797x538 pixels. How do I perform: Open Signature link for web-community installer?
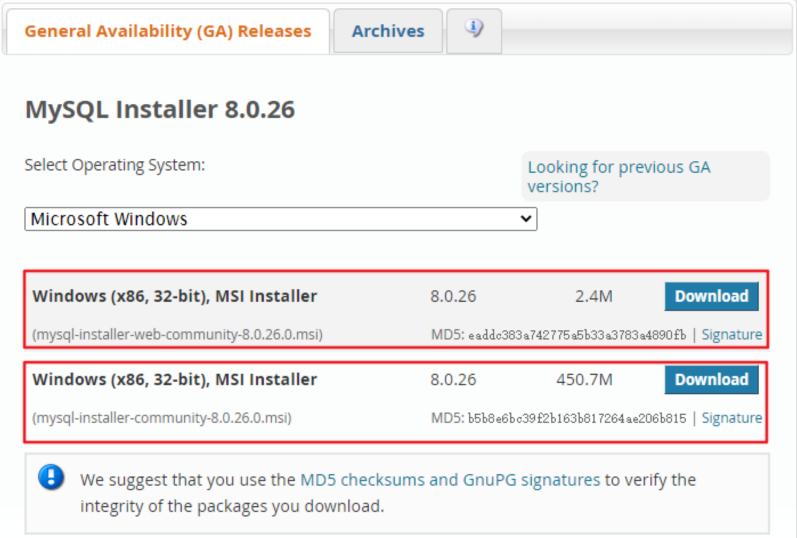pos(731,335)
